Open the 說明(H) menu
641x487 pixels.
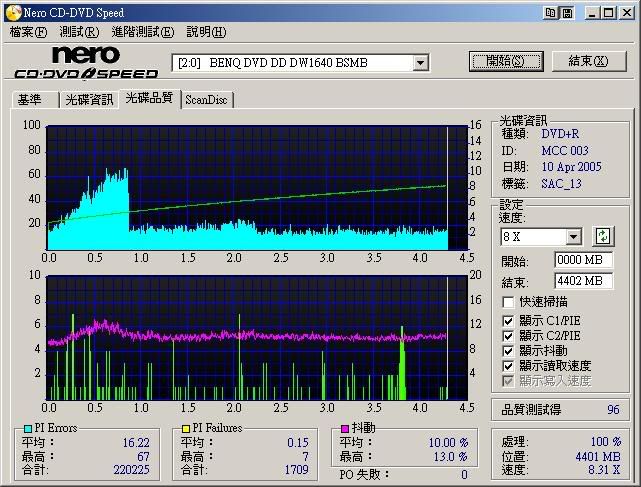206,32
